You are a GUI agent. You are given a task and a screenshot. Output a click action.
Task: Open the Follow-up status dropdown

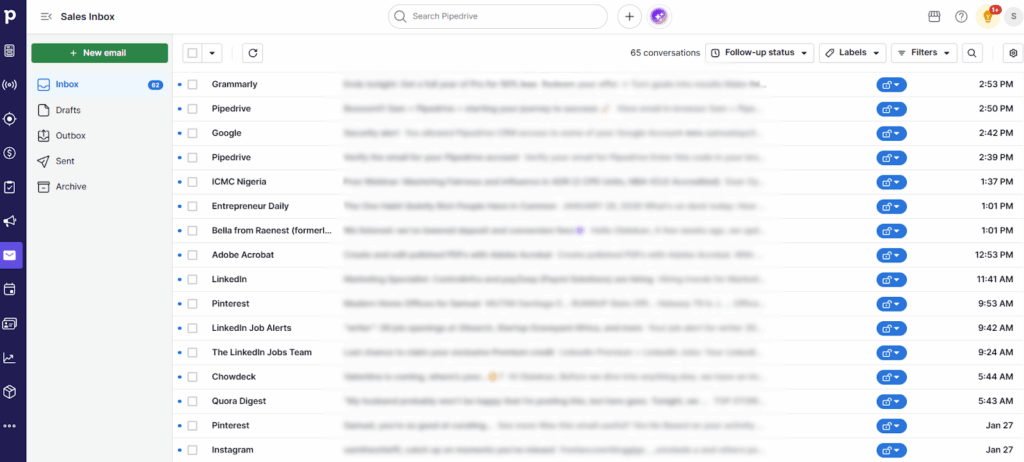(760, 53)
